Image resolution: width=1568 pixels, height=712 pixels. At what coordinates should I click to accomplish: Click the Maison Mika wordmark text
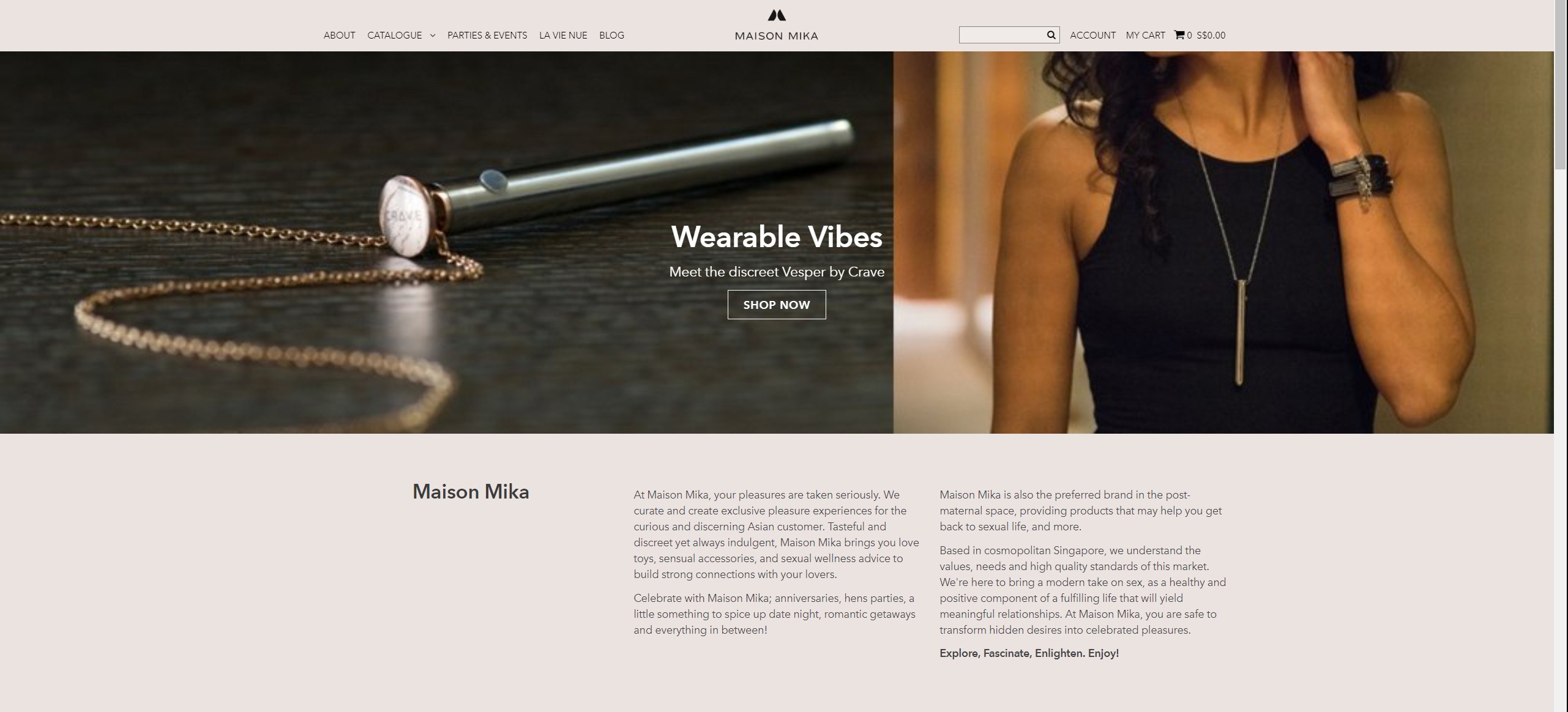click(777, 36)
